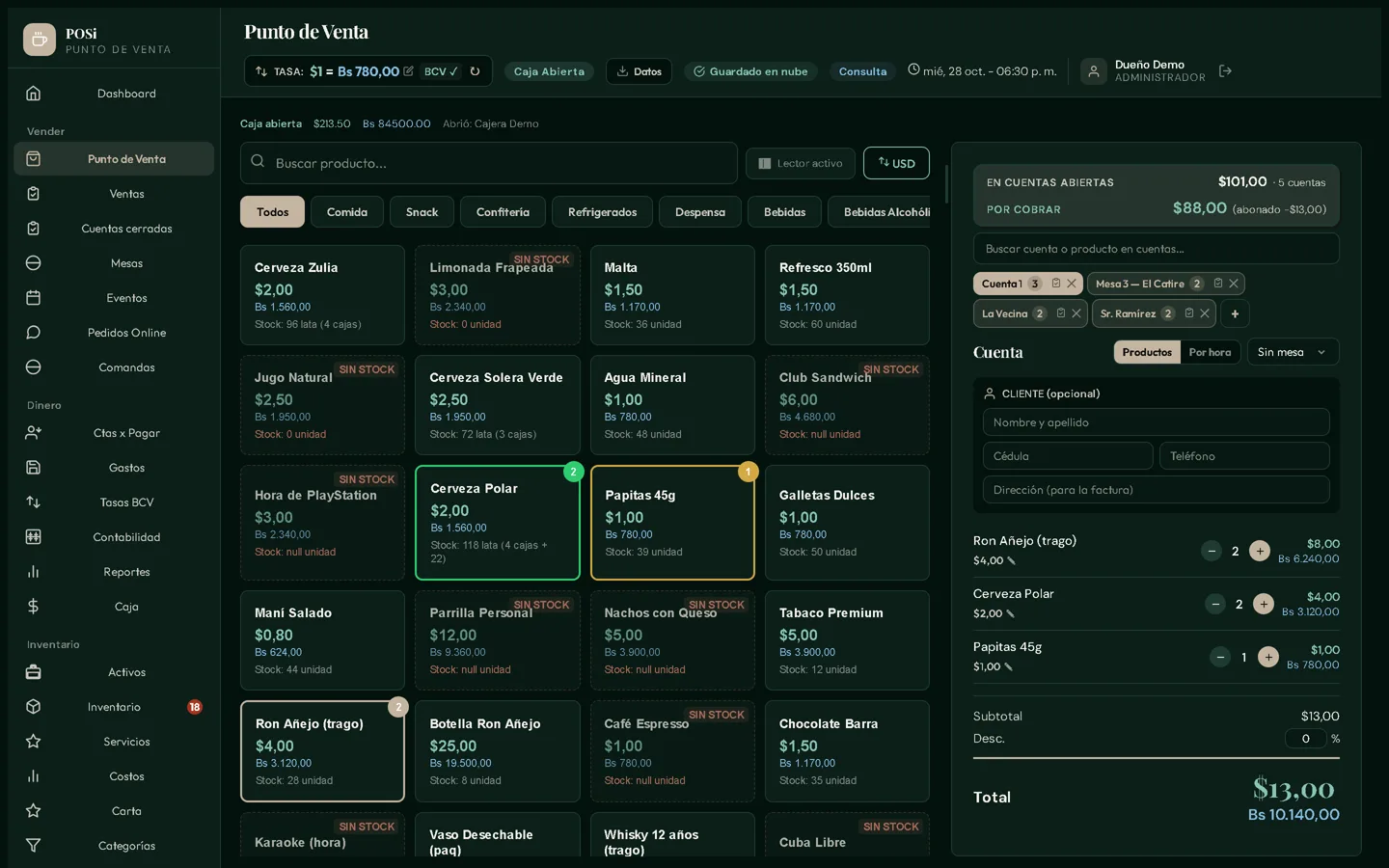Viewport: 1389px width, 868px height.
Task: Open the Categorías filter icon
Action: tap(34, 846)
